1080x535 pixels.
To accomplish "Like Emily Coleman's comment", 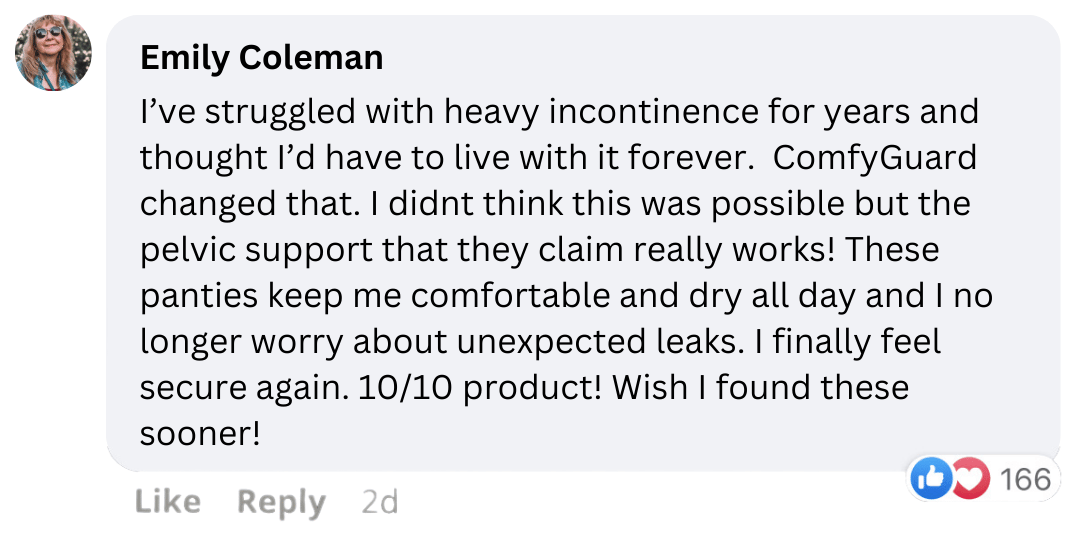I will (x=165, y=502).
